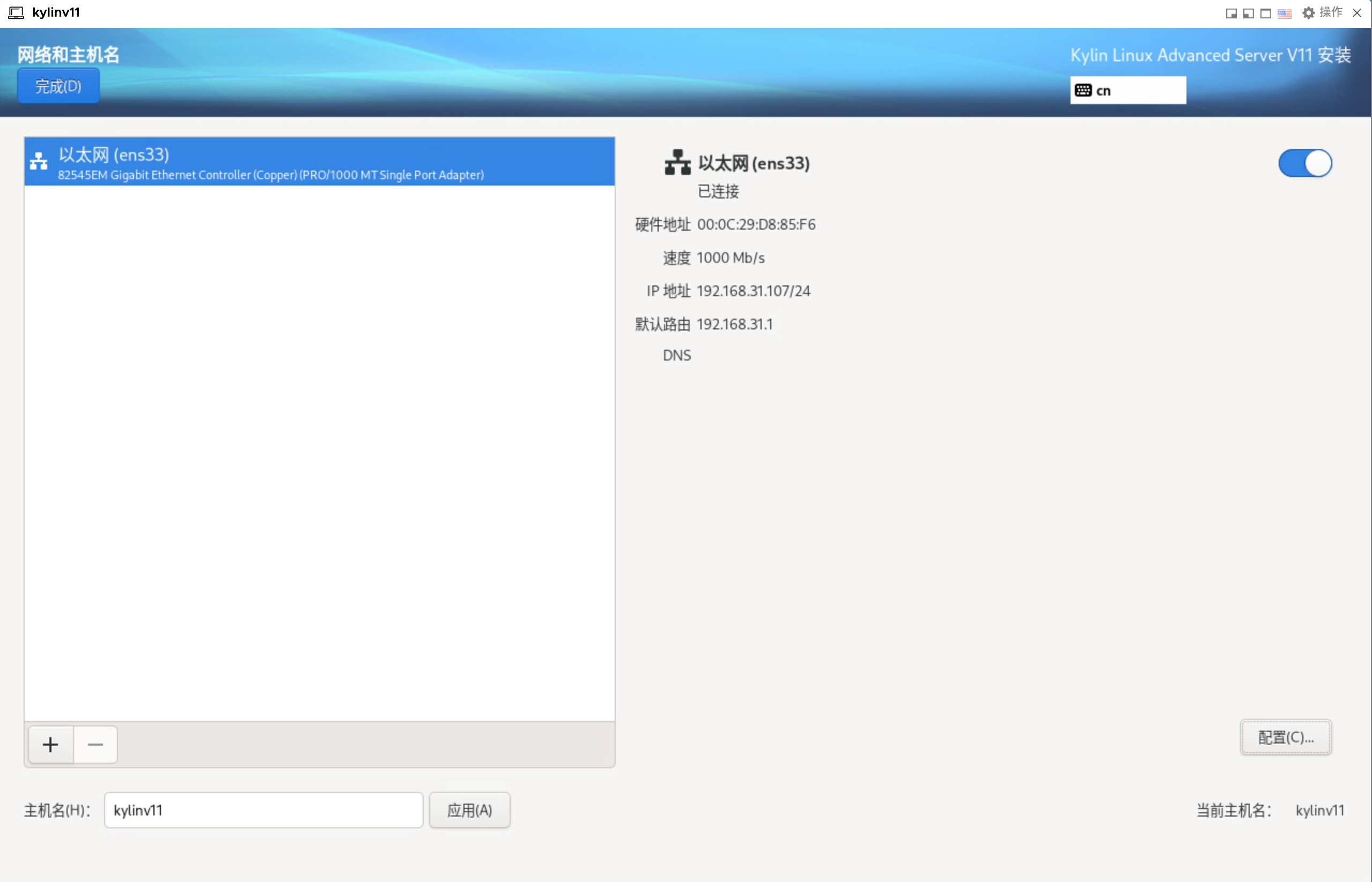The height and width of the screenshot is (882, 1372).
Task: Click keyboard icon in cn layout box
Action: tap(1083, 91)
